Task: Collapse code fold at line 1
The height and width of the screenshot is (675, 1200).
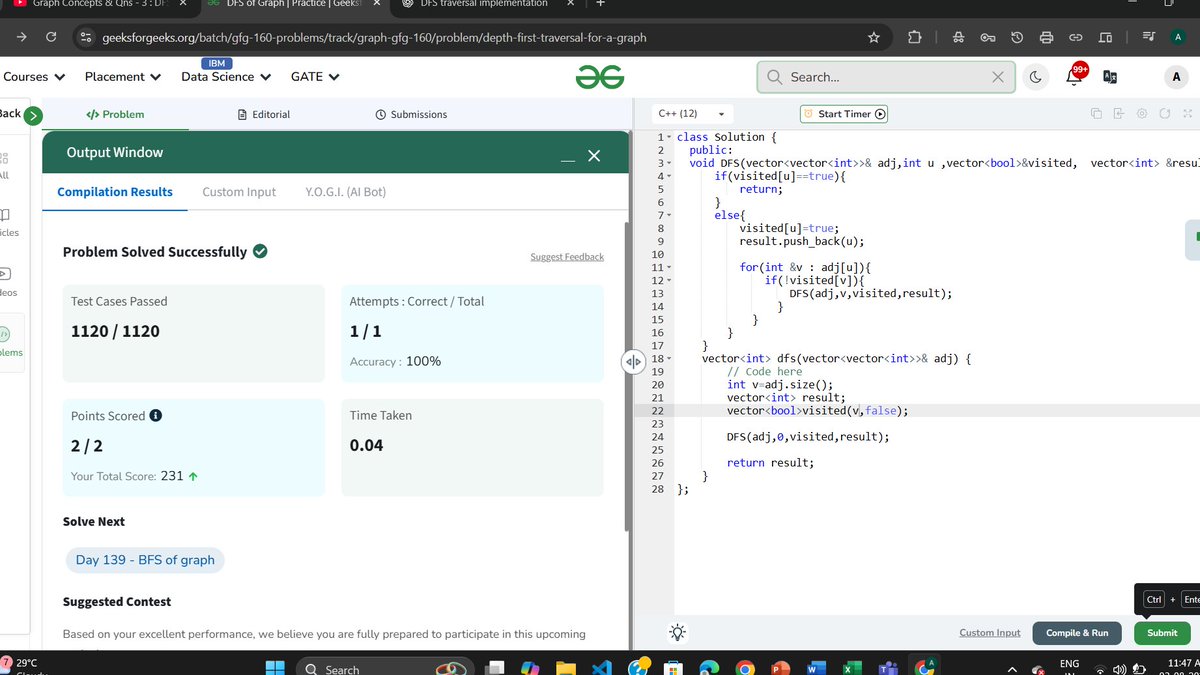Action: coord(668,137)
